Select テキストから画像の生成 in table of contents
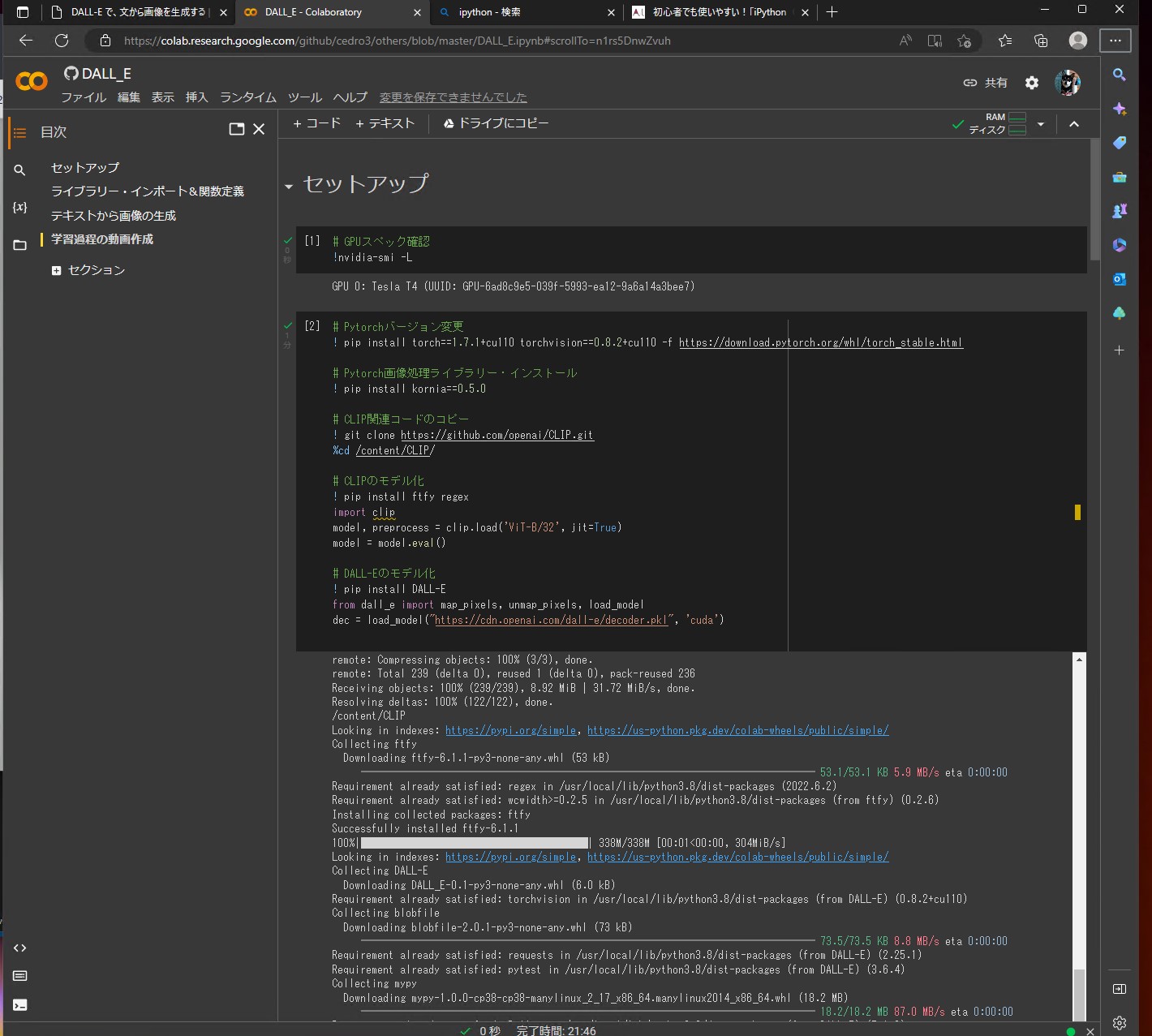The height and width of the screenshot is (1036, 1152). (114, 216)
